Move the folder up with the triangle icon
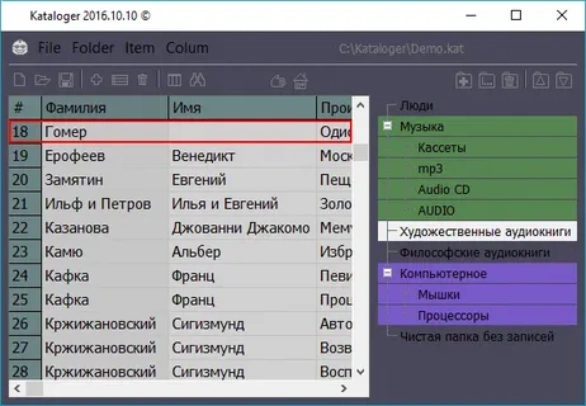This screenshot has width=586, height=406. [540, 80]
